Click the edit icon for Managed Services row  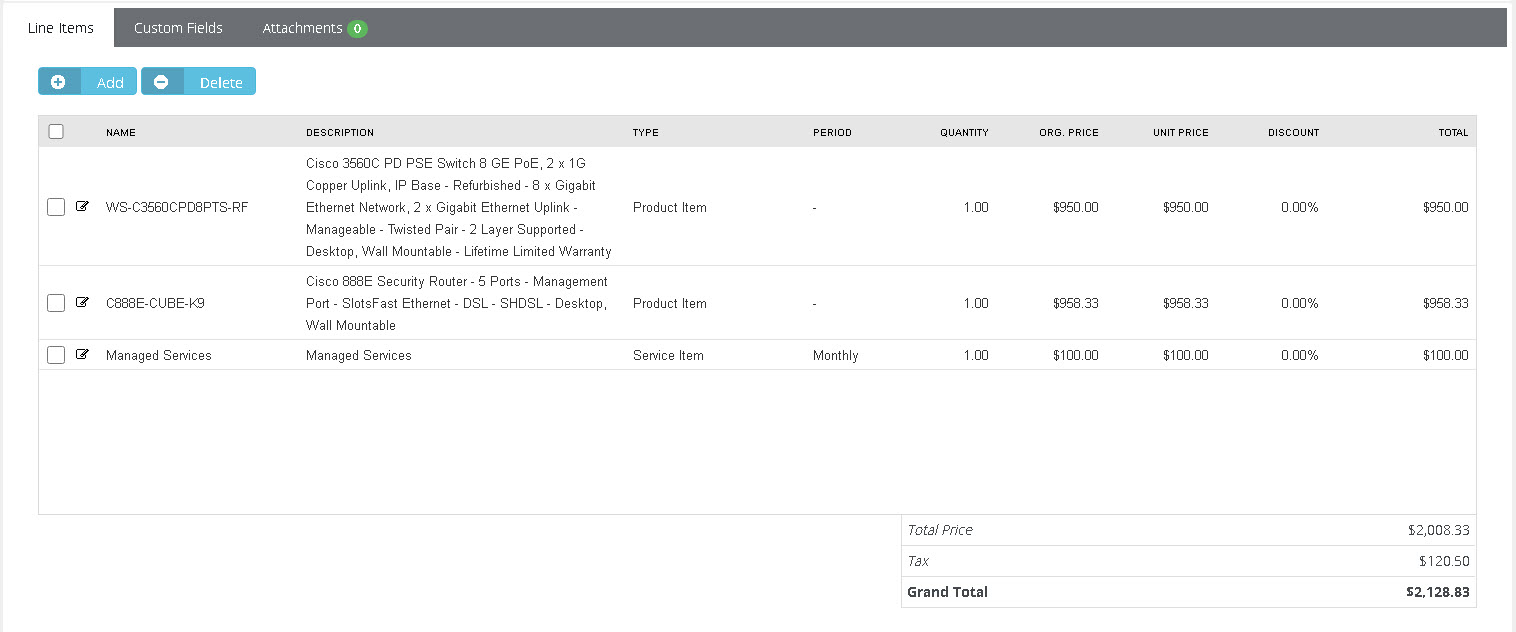click(x=83, y=355)
